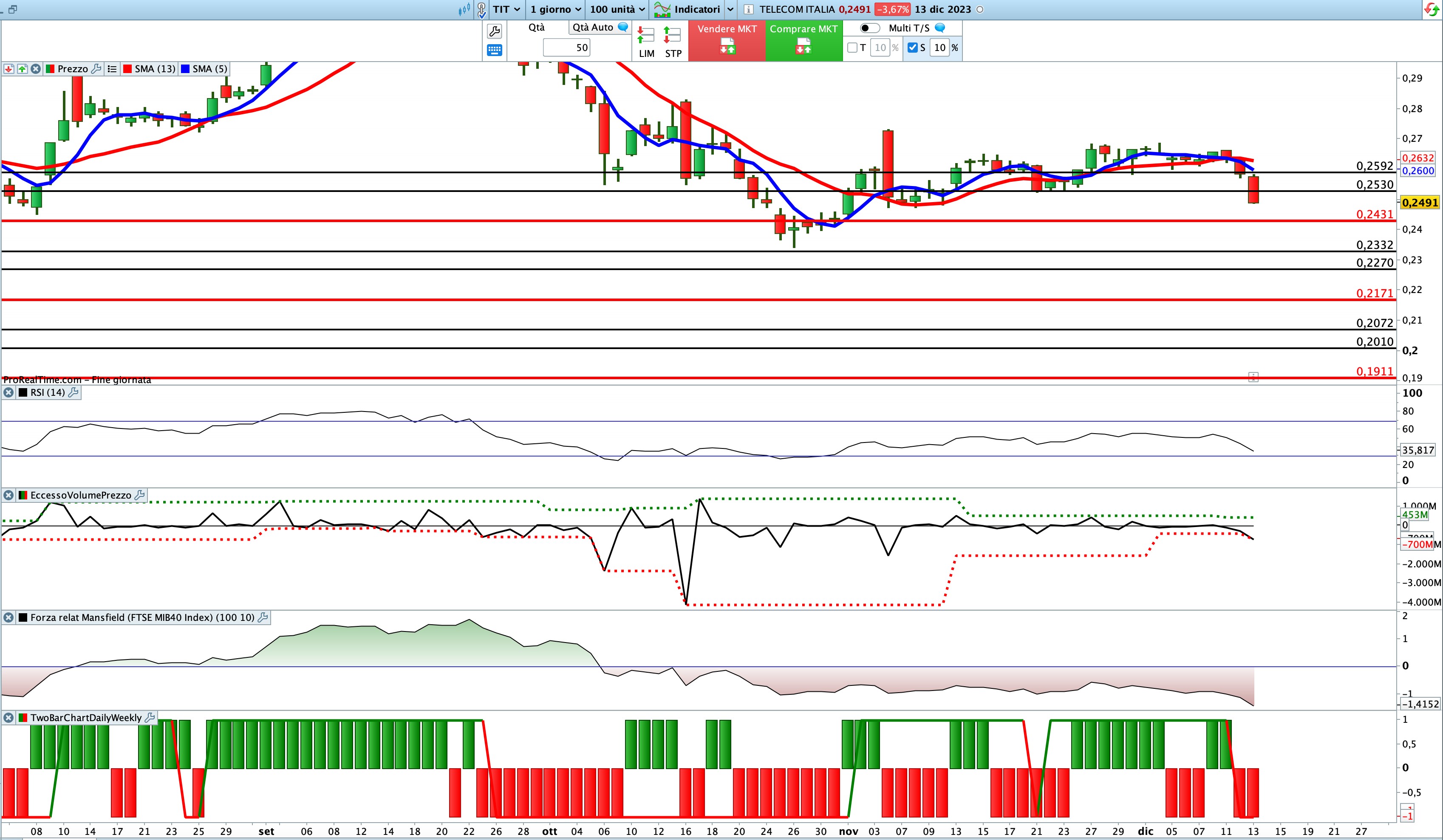This screenshot has height=840, width=1443.
Task: Click the info icon before TELECOM ITALIA
Action: click(x=748, y=9)
